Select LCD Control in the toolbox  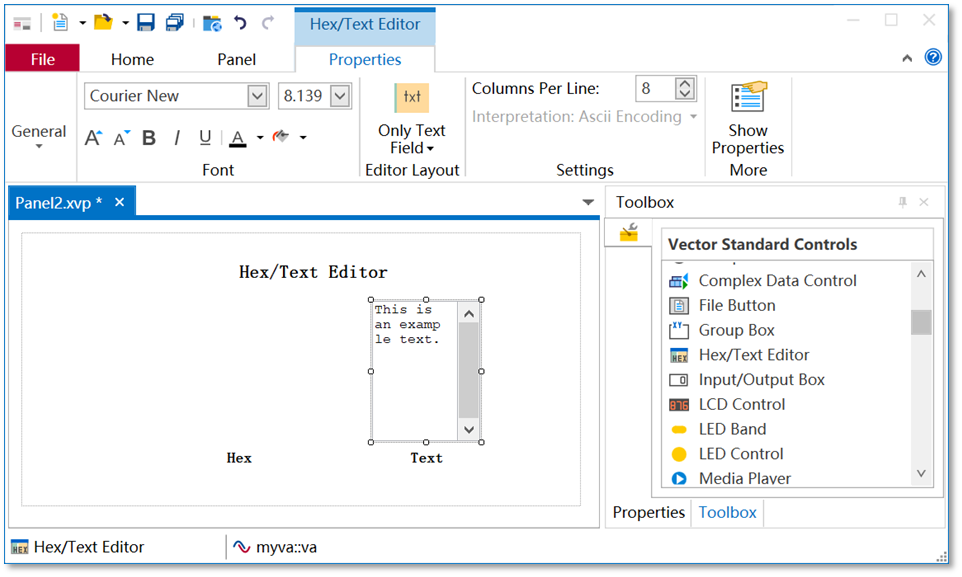tap(741, 405)
